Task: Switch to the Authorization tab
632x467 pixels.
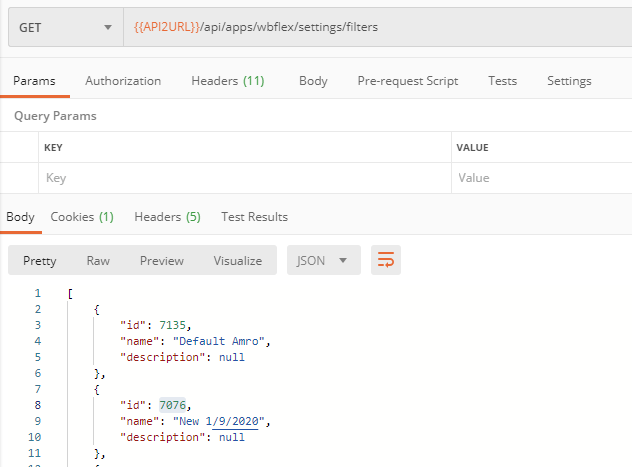Action: point(123,81)
